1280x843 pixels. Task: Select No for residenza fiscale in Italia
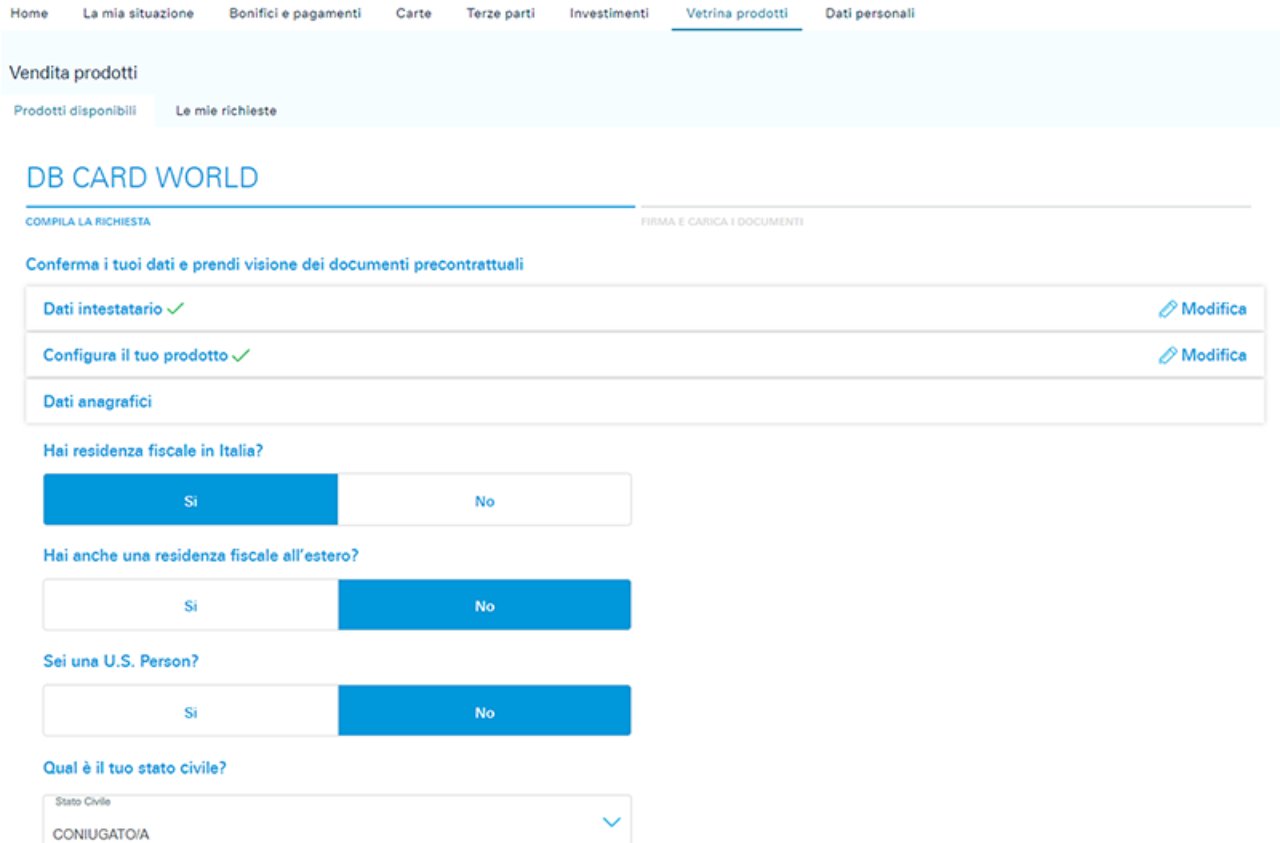click(484, 500)
